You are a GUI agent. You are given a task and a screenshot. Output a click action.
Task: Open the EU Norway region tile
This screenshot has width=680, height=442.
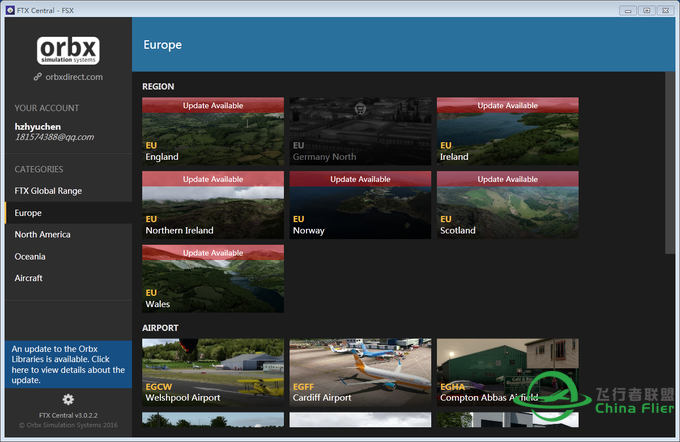tap(360, 205)
